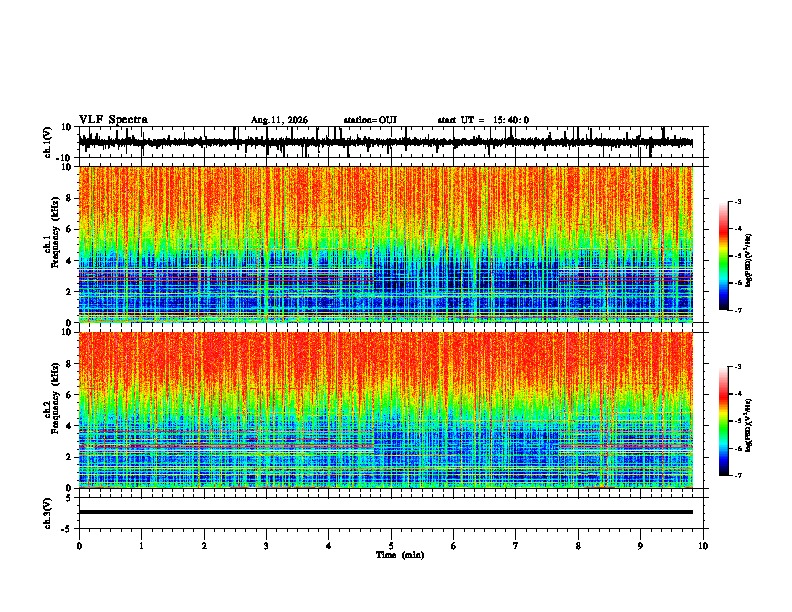Click the time axis tick label "2"
The width and height of the screenshot is (792, 612).
pos(204,546)
